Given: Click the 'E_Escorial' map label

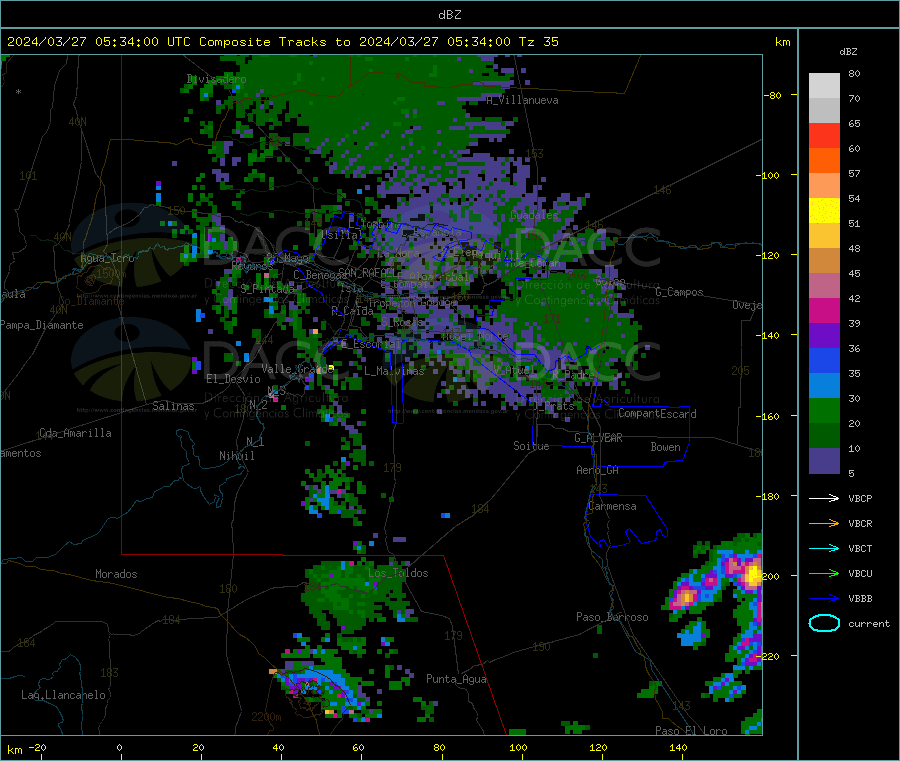Looking at the screenshot, I should pos(371,344).
